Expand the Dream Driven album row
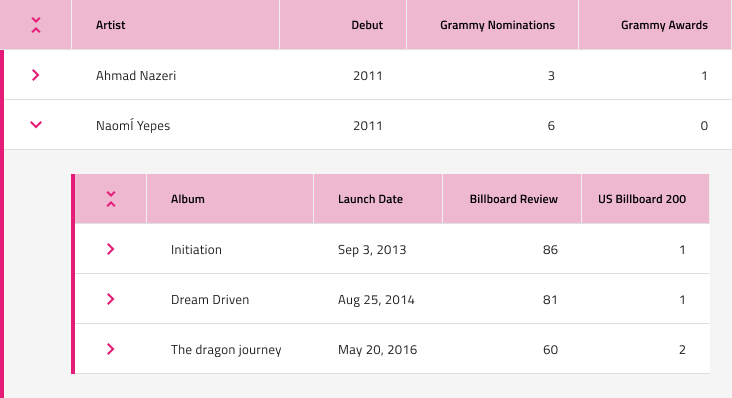The width and height of the screenshot is (732, 398). pos(110,299)
